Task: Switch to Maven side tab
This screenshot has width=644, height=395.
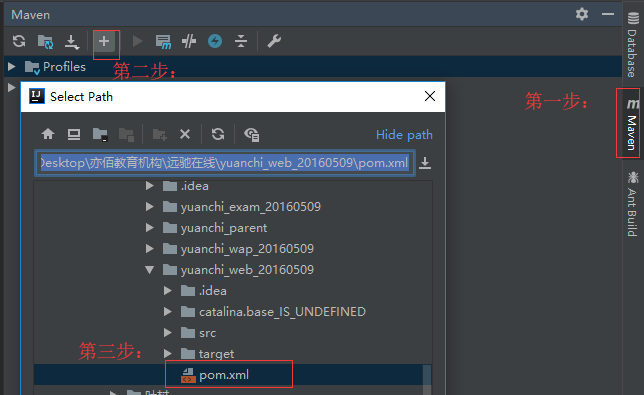Action: (632, 124)
